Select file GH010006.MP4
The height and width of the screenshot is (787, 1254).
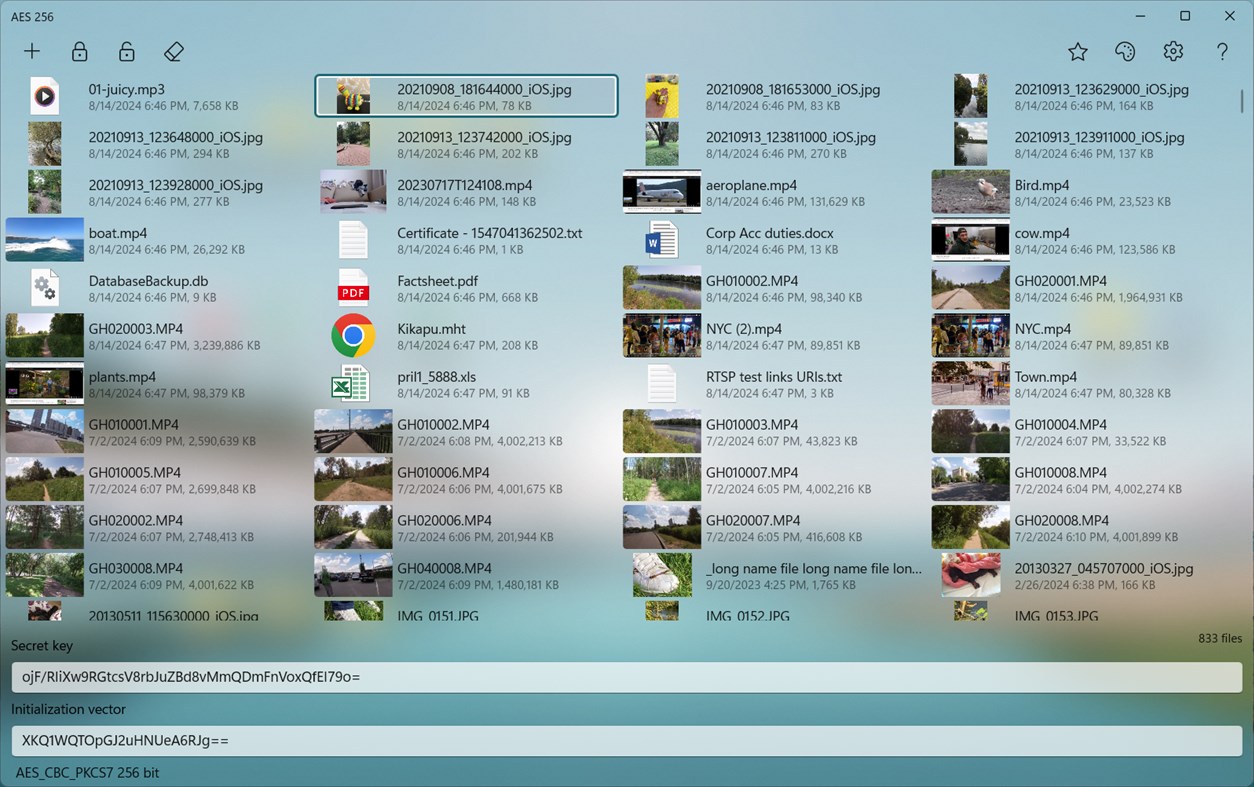pyautogui.click(x=466, y=480)
